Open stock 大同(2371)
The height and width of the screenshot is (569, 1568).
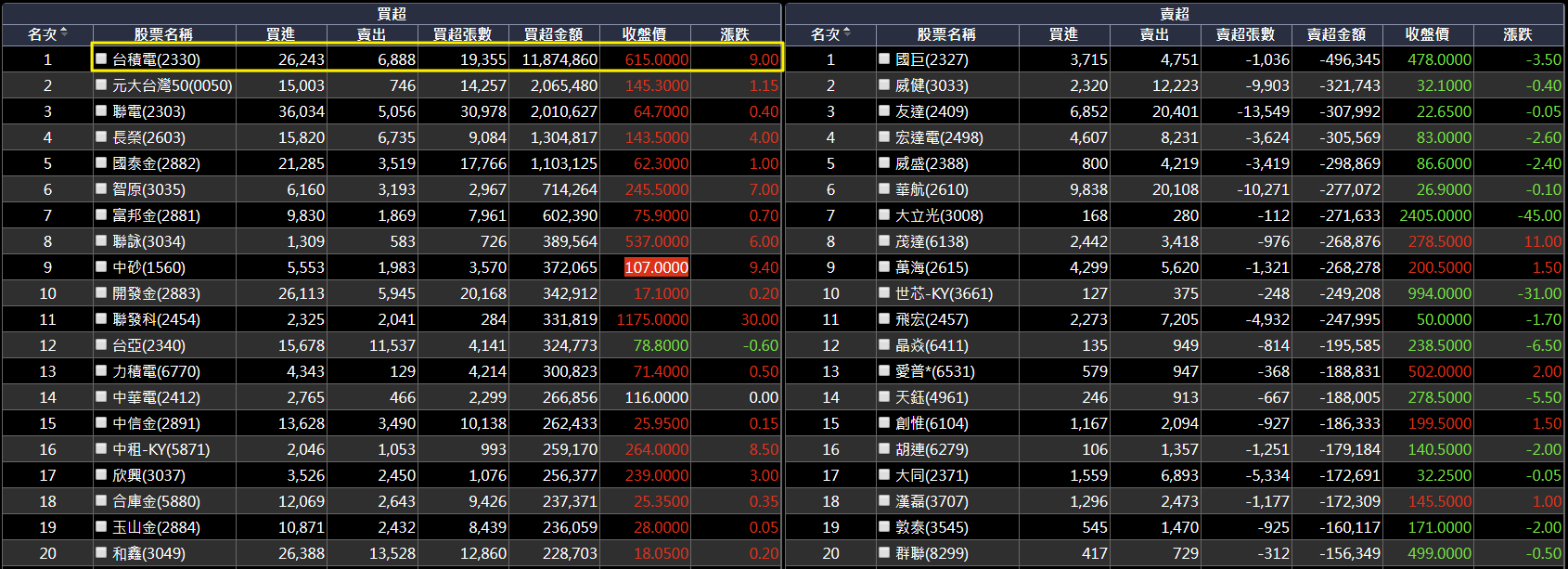click(x=932, y=475)
